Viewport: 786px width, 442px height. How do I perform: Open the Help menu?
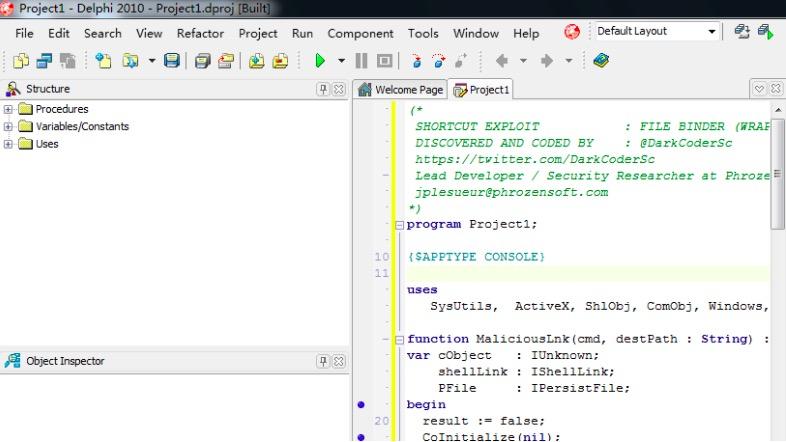pos(526,33)
